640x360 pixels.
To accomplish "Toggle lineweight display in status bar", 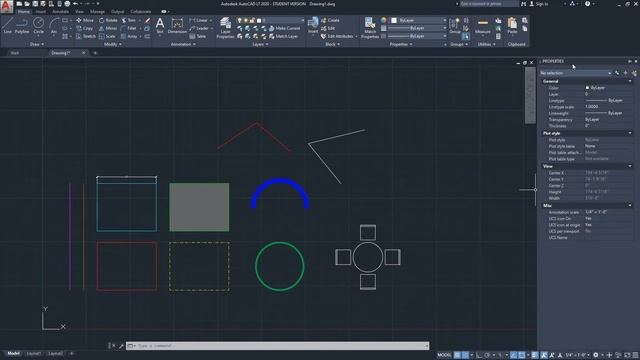I will 535,355.
